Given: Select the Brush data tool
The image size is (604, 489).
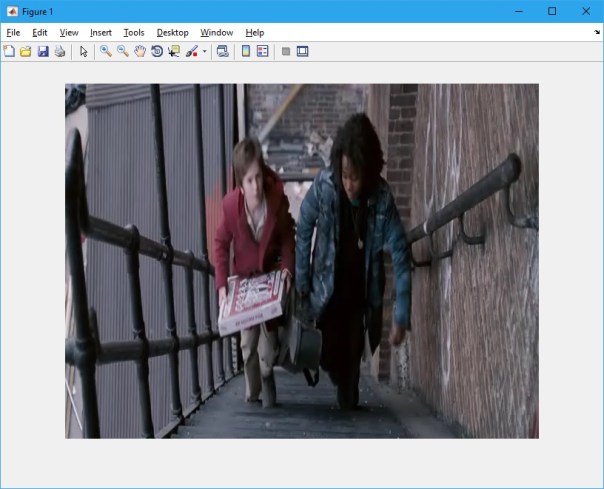Looking at the screenshot, I should point(191,51).
